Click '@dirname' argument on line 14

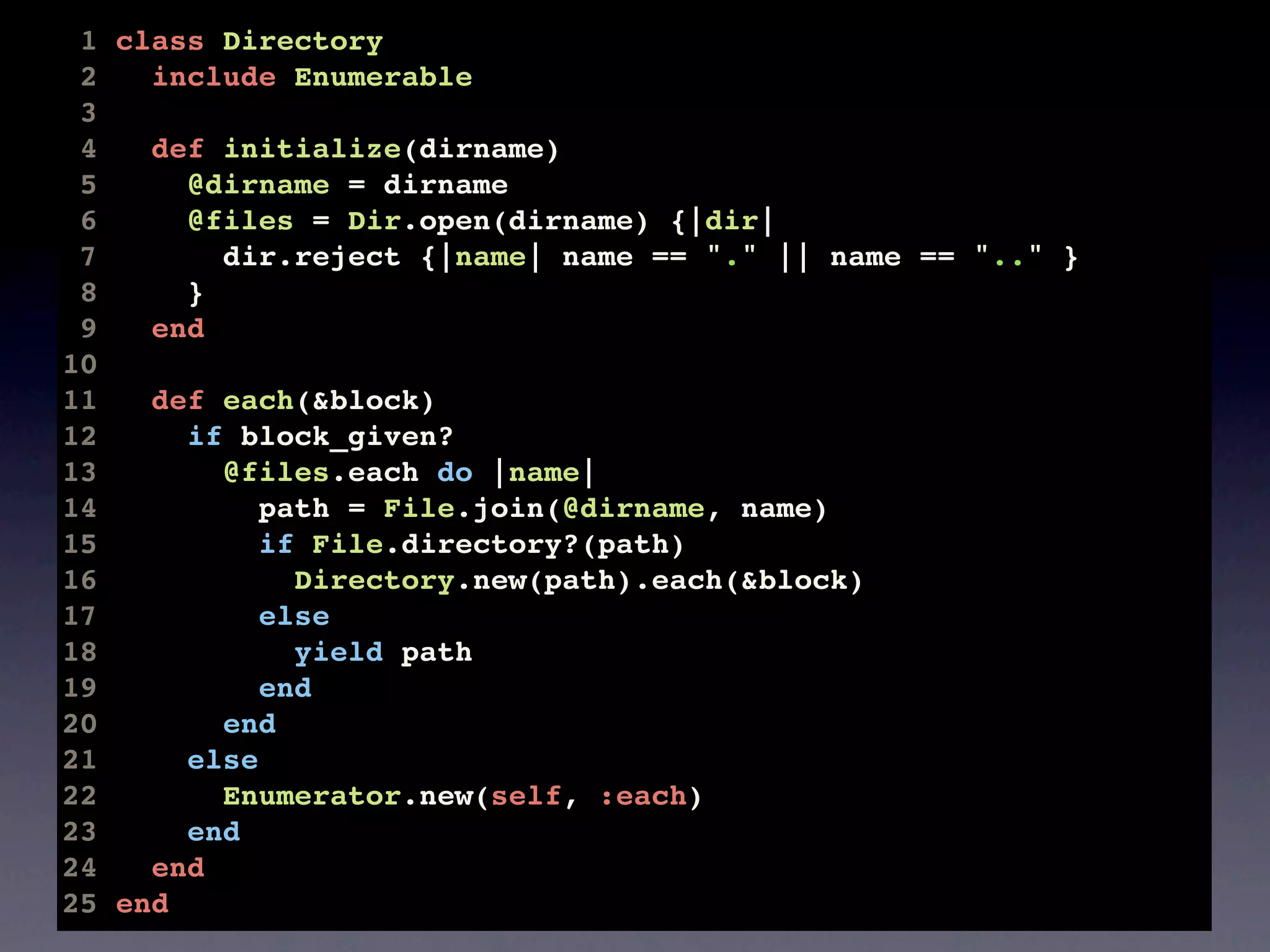point(634,508)
